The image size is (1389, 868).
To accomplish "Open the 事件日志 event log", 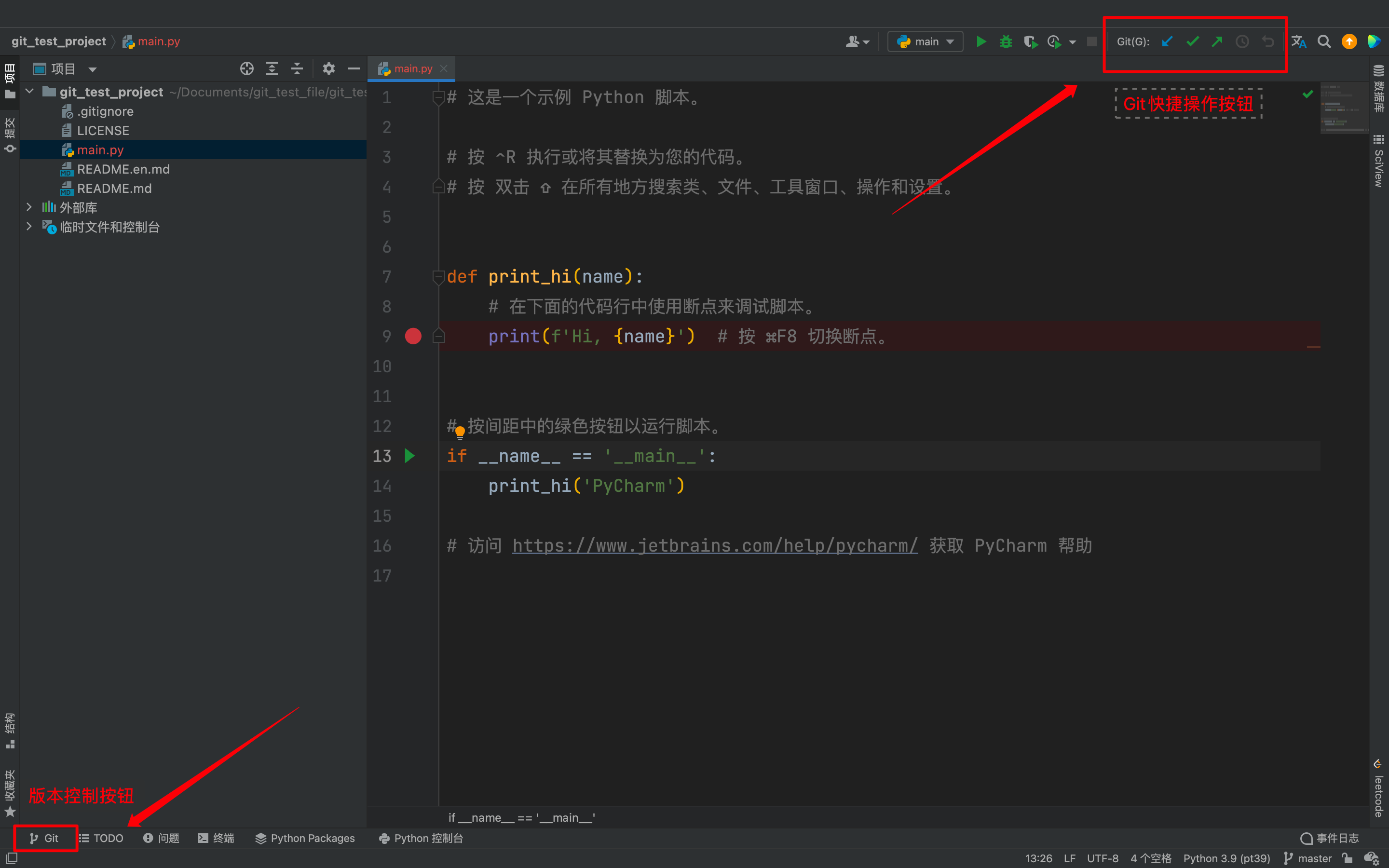I will (1329, 838).
